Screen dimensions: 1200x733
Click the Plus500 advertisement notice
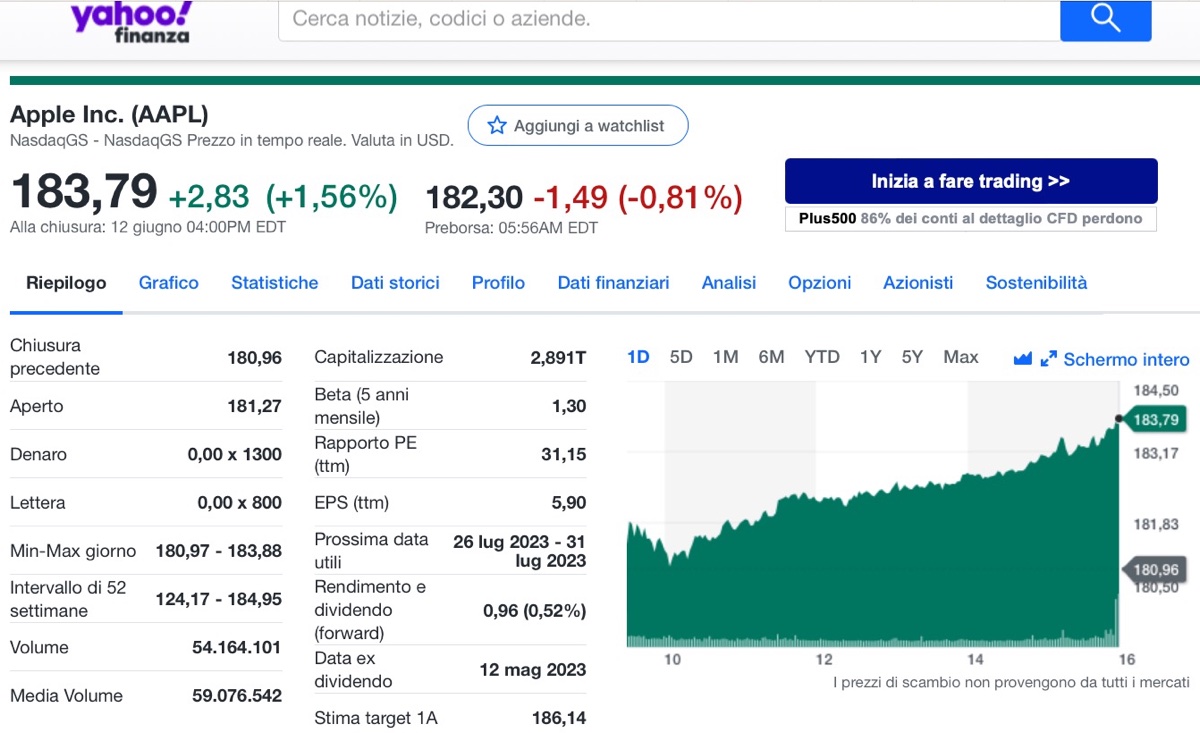click(x=970, y=218)
